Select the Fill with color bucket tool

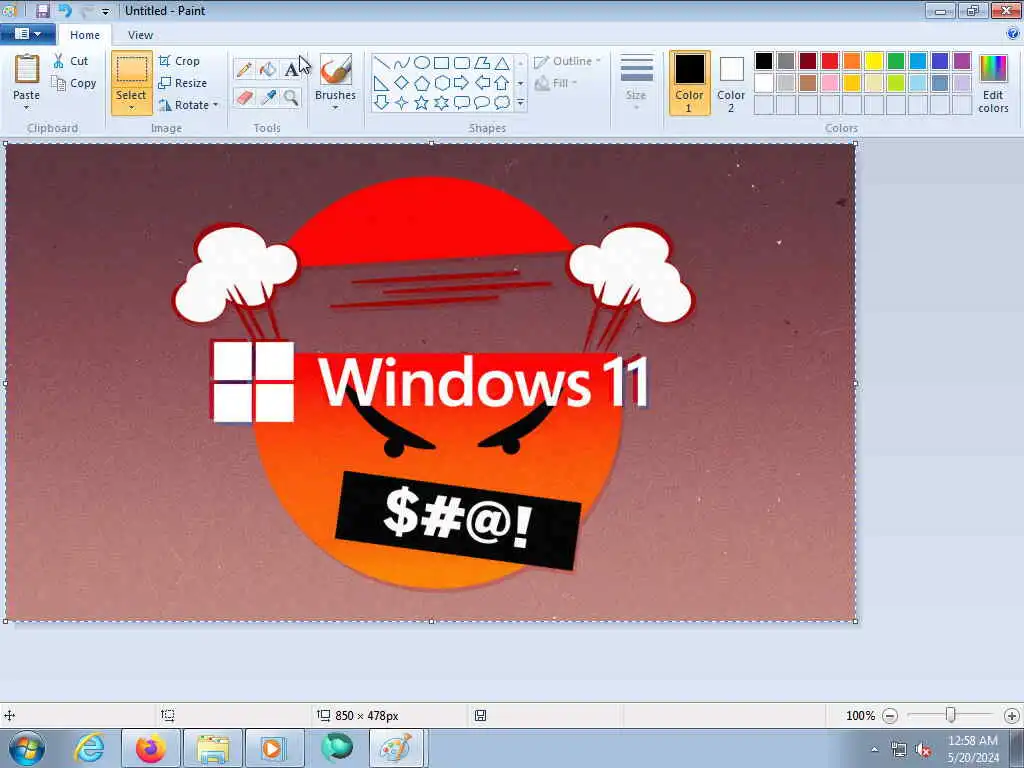[268, 69]
